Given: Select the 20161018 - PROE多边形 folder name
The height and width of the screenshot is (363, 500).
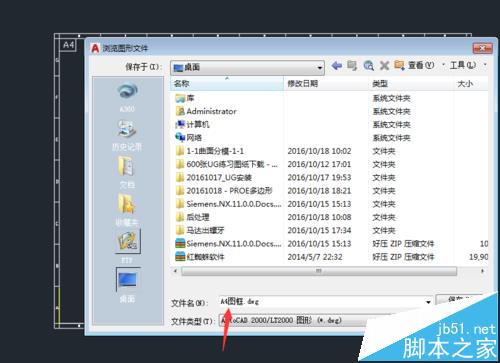Looking at the screenshot, I should (x=229, y=191).
